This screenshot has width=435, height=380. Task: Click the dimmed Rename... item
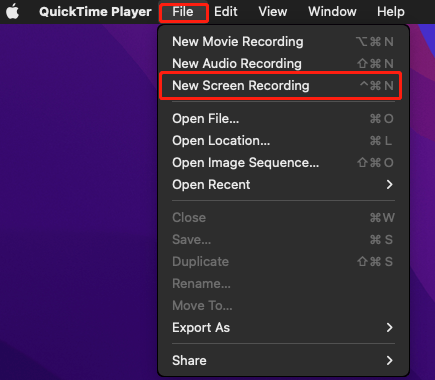pyautogui.click(x=283, y=284)
